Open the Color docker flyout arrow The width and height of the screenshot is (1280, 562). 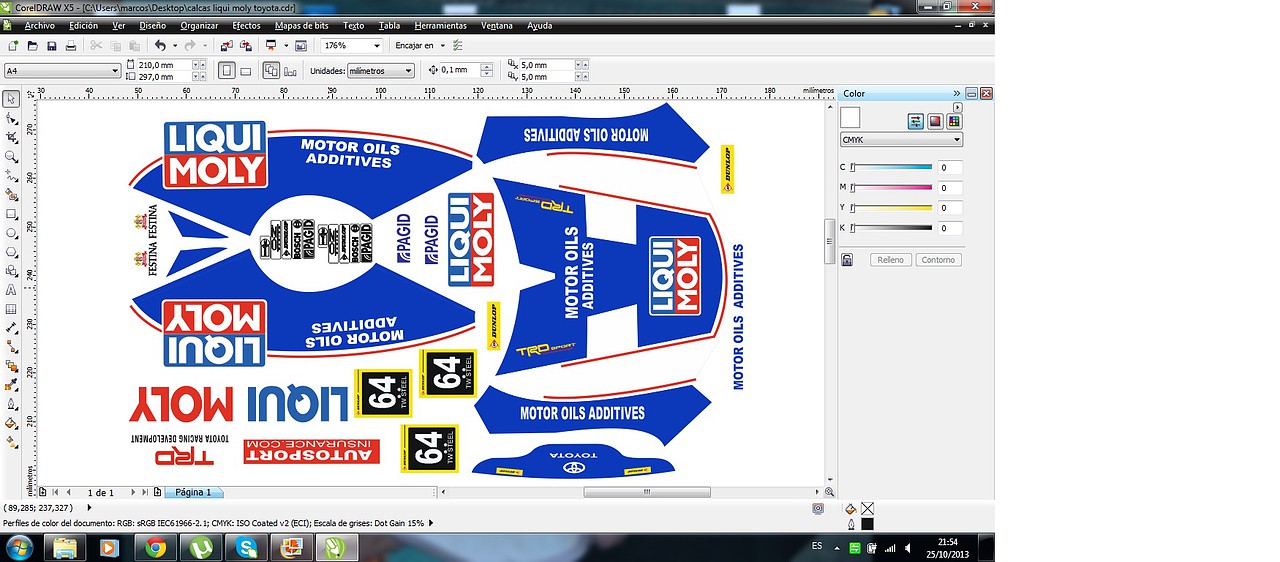[958, 107]
